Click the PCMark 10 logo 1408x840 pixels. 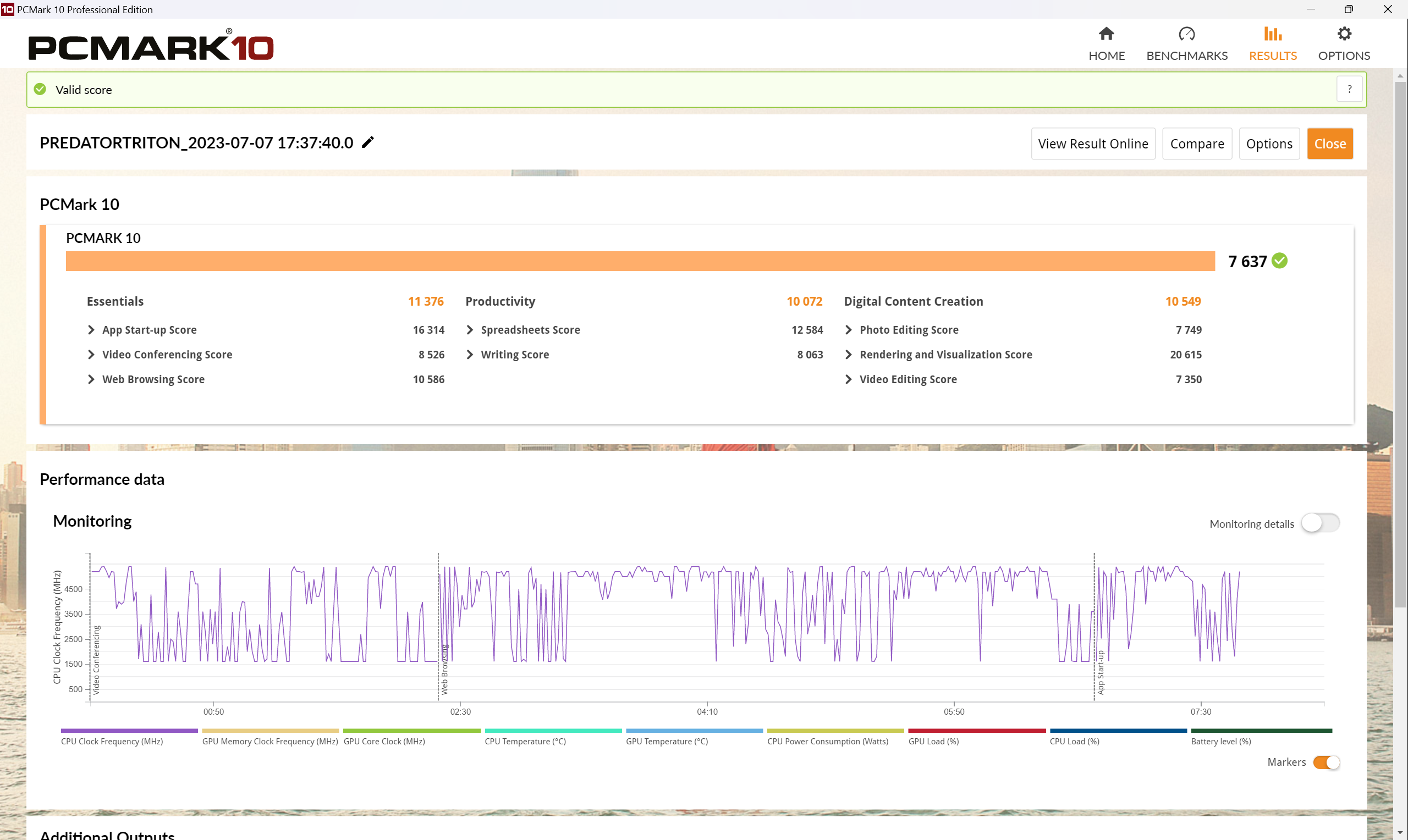coord(151,45)
